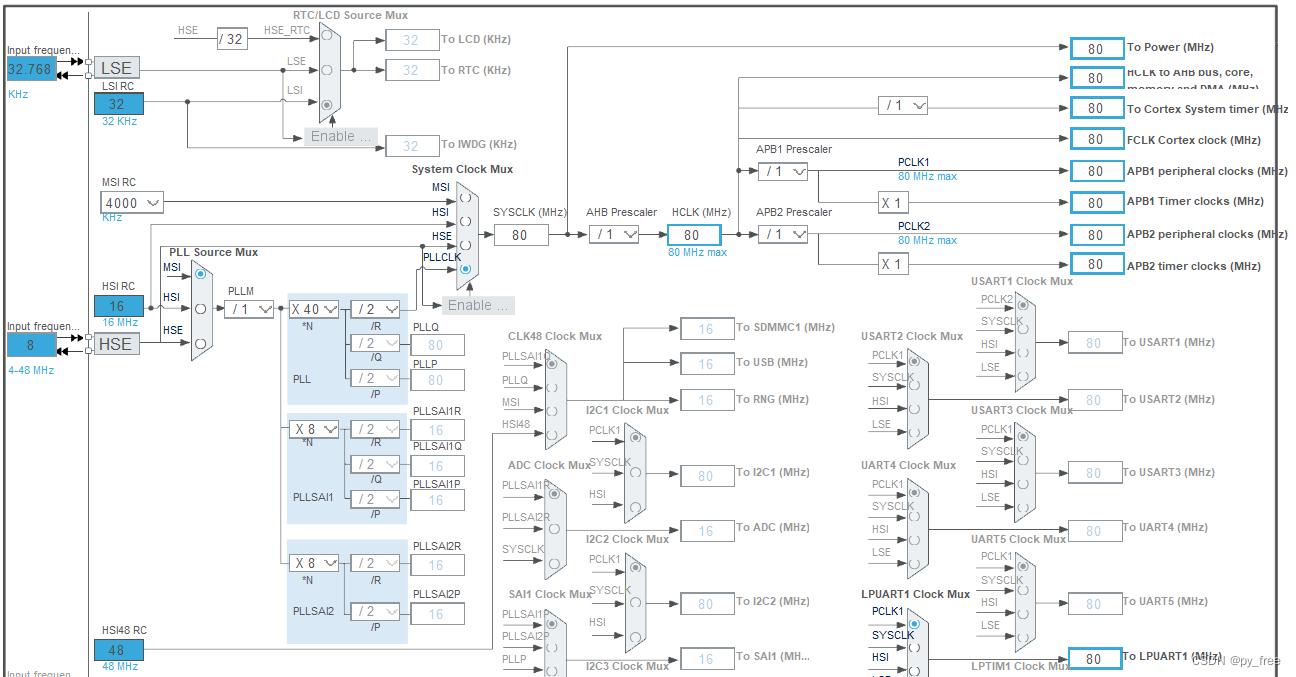This screenshot has width=1296, height=677.
Task: Open the MSI RC frequency dropdown
Action: 130,203
